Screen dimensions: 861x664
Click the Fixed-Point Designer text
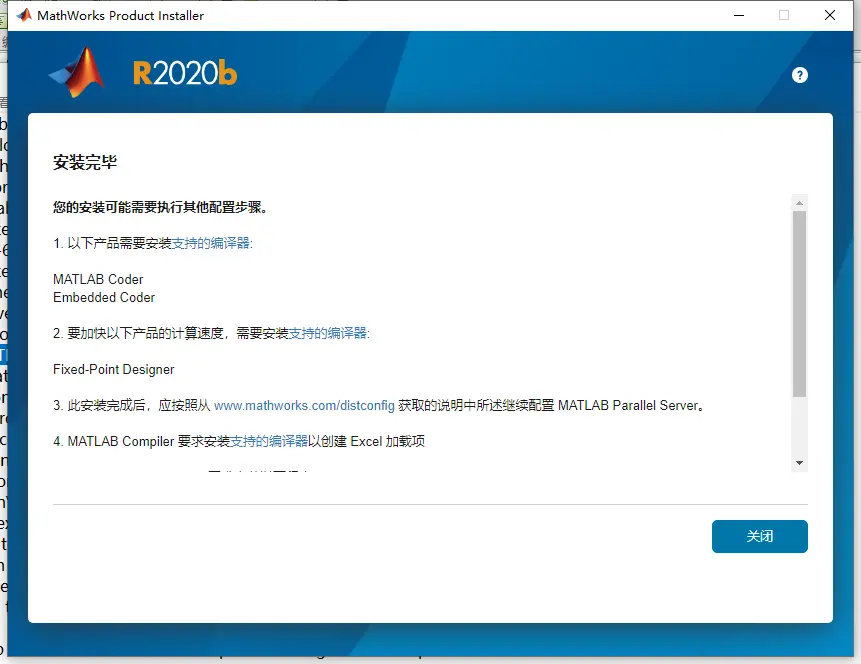click(114, 369)
